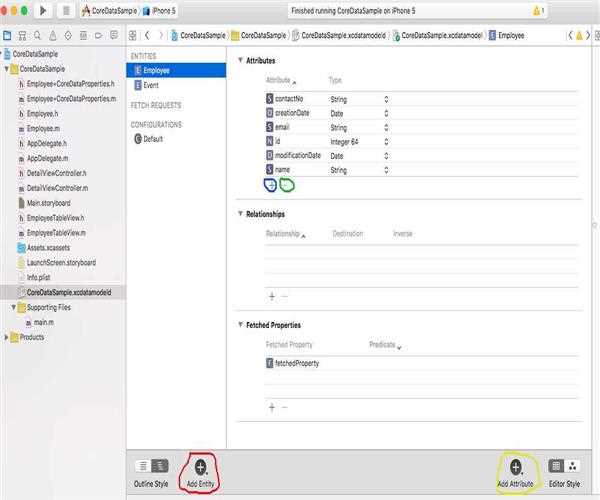
Task: Click the Stop button in toolbar
Action: (65, 10)
